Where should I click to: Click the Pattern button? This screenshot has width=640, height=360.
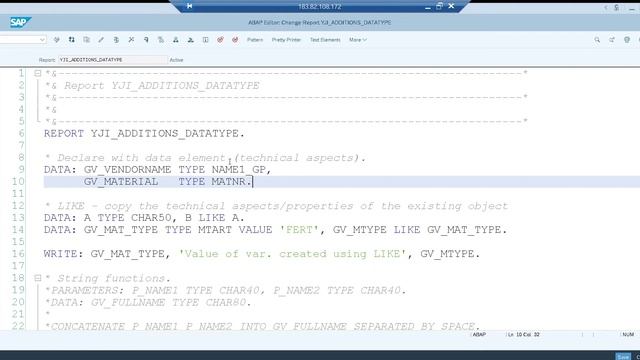(x=255, y=40)
